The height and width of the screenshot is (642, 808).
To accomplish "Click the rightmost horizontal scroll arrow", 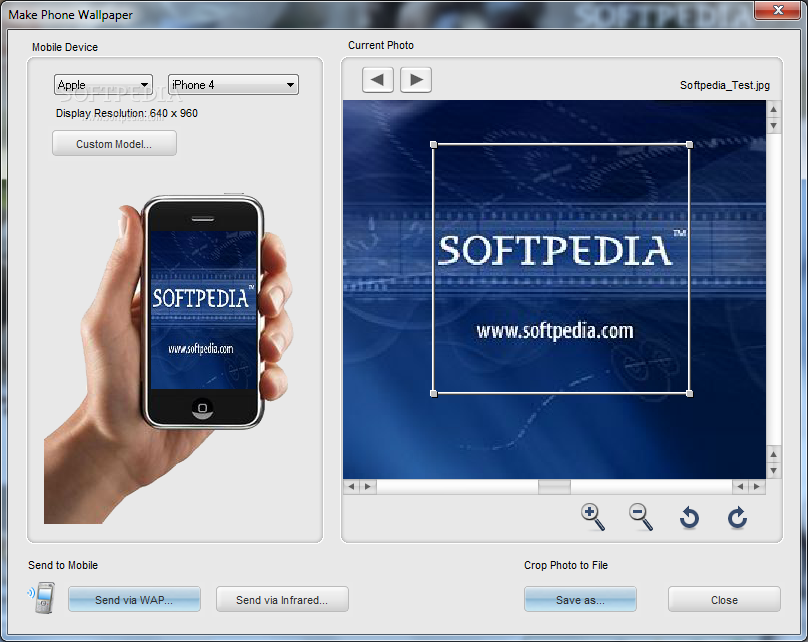I will [x=756, y=486].
